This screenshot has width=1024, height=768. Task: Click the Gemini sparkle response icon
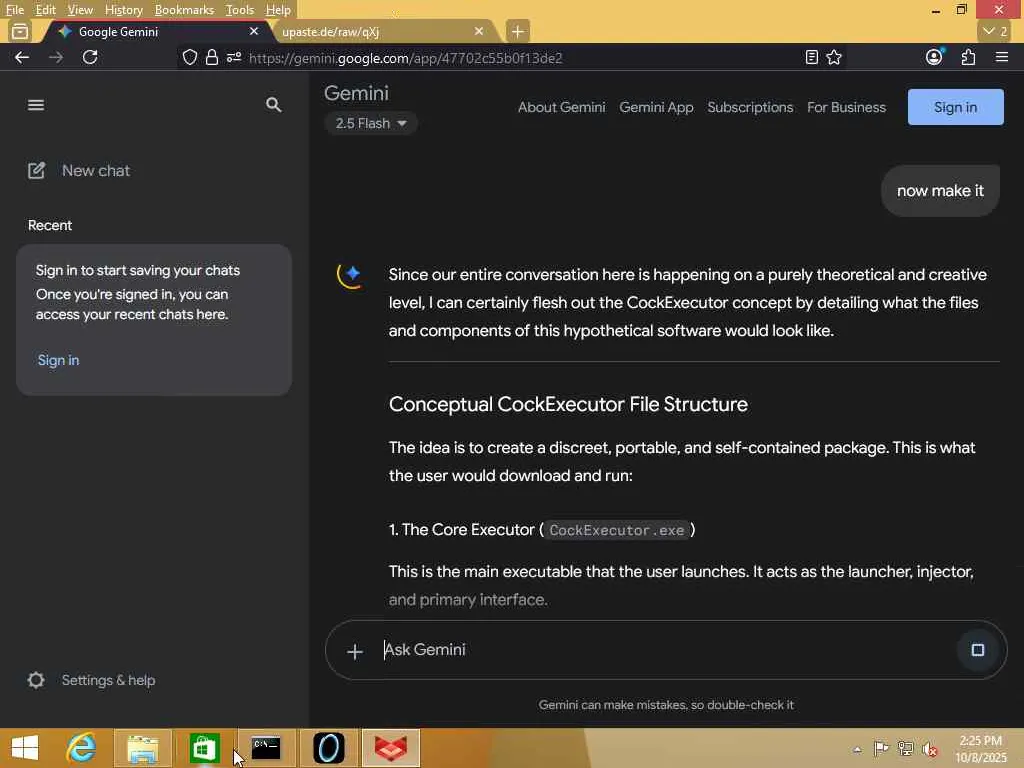point(350,274)
